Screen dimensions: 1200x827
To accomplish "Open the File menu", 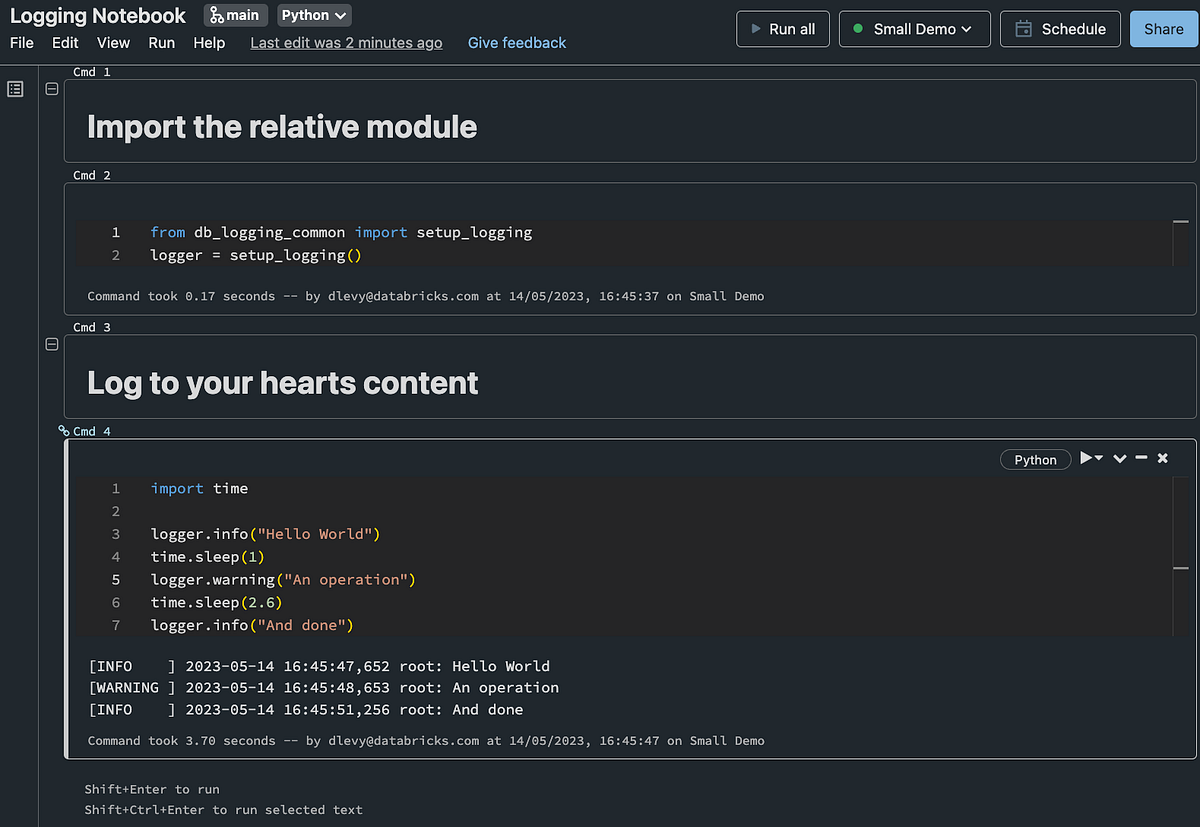I will tap(20, 43).
